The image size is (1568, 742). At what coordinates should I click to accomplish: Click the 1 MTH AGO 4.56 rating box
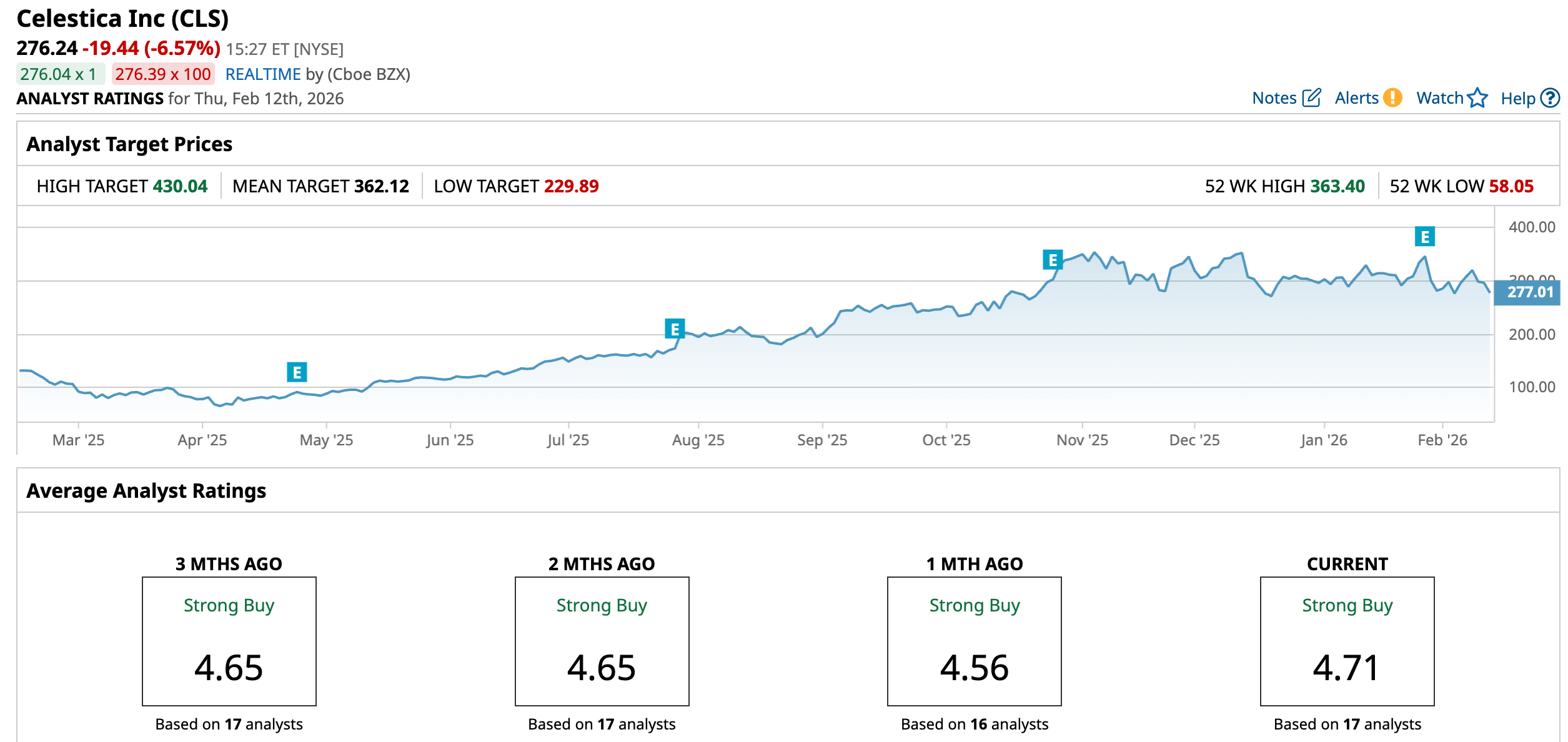coord(974,641)
